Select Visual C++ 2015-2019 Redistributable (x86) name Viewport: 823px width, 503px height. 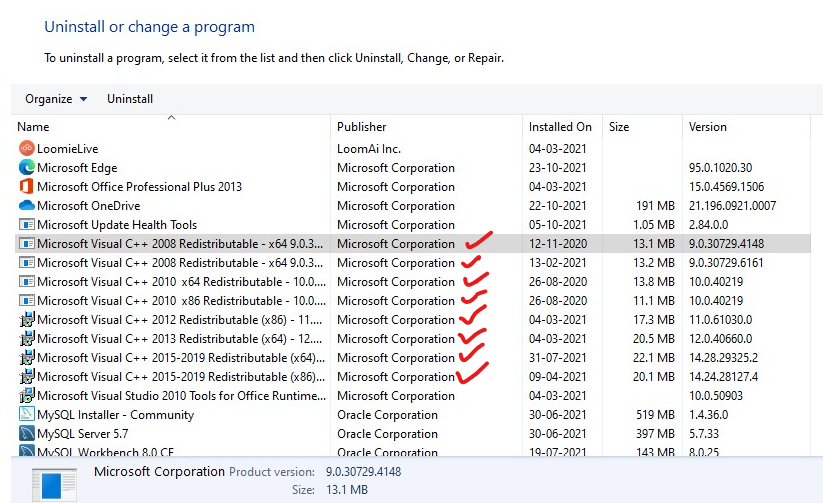click(181, 376)
